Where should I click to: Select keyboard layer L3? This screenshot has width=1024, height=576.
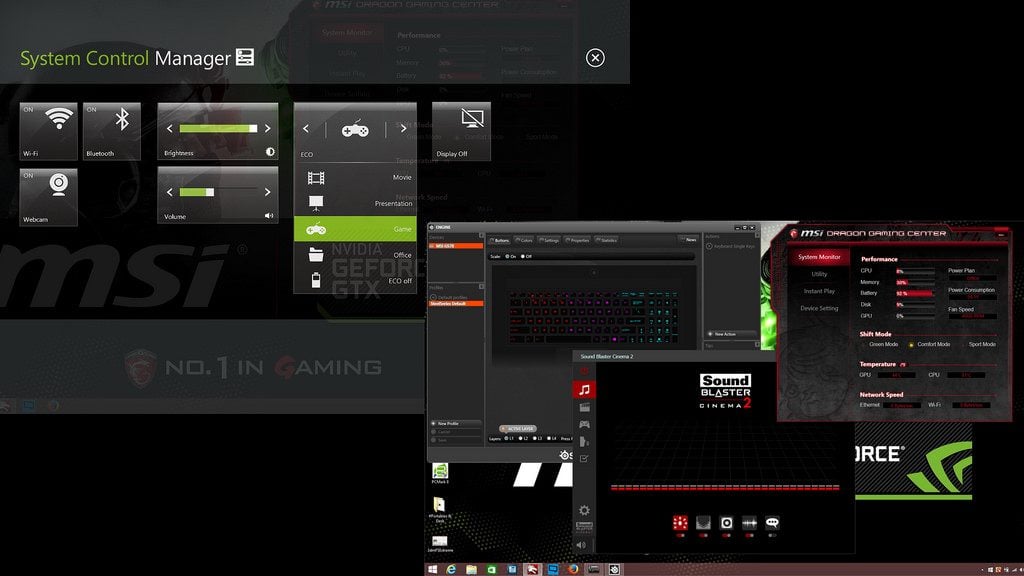coord(537,438)
